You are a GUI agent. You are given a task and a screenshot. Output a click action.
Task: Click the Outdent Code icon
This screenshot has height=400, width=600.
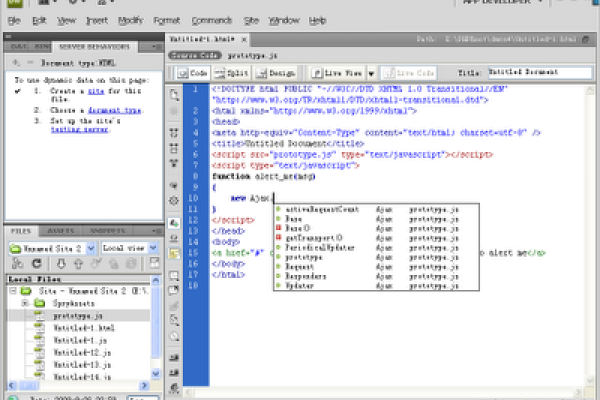(174, 372)
